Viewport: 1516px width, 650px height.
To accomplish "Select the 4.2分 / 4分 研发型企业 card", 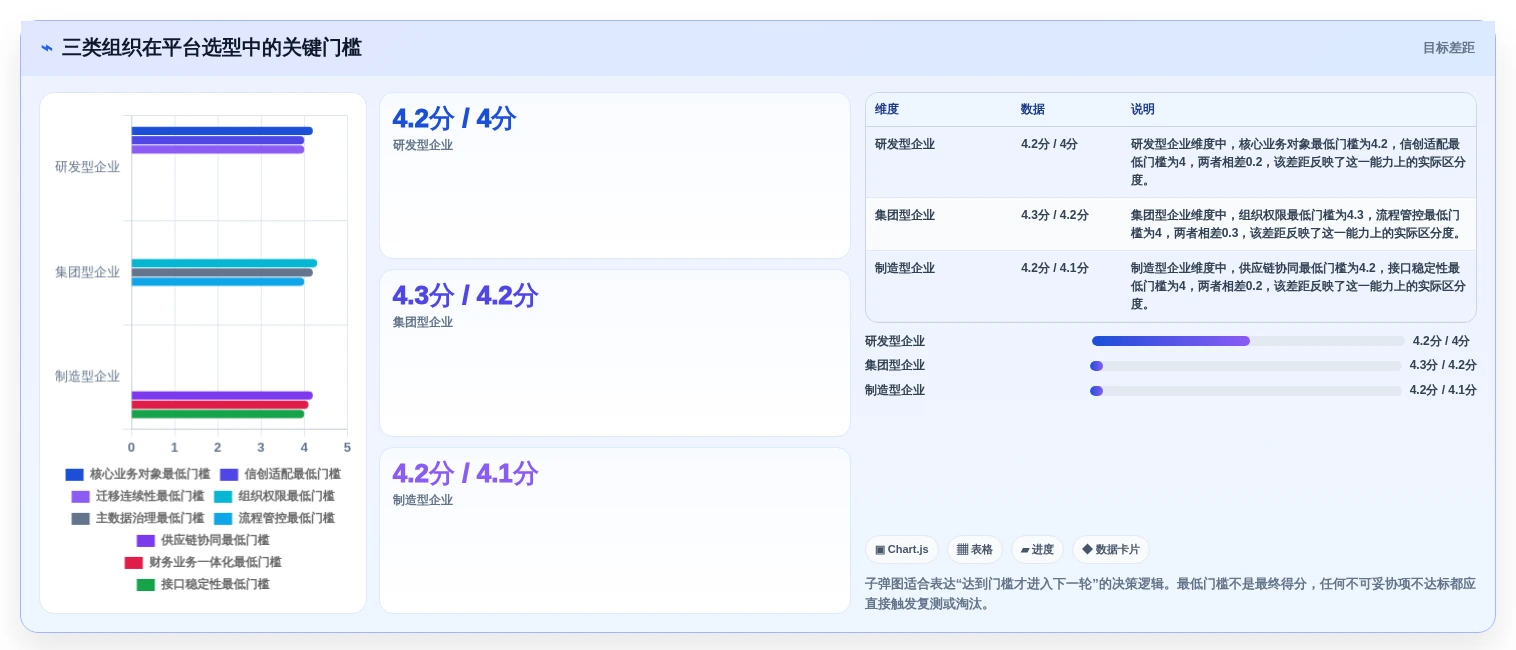I will point(615,176).
